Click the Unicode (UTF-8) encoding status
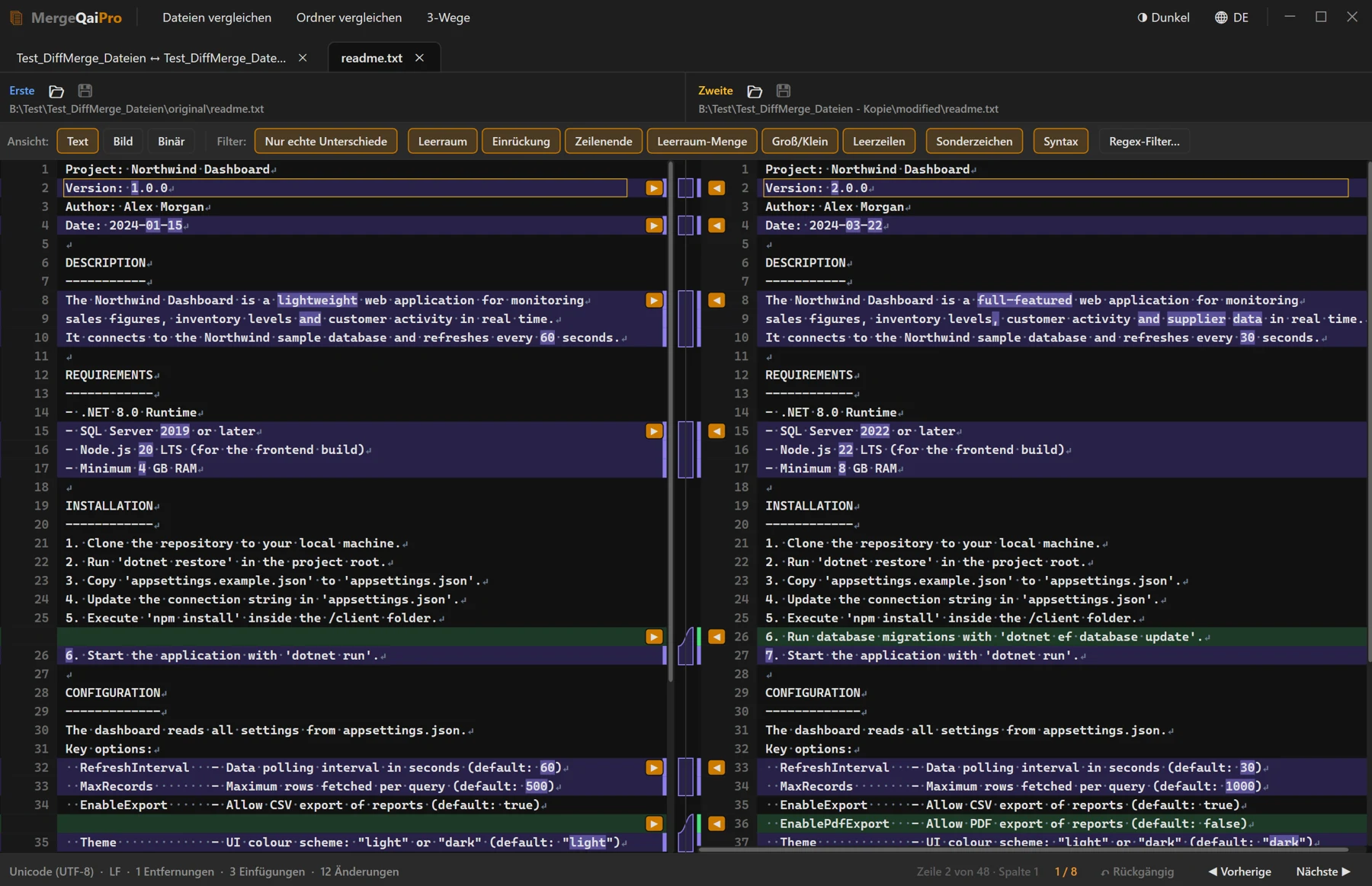1372x886 pixels. (52, 872)
